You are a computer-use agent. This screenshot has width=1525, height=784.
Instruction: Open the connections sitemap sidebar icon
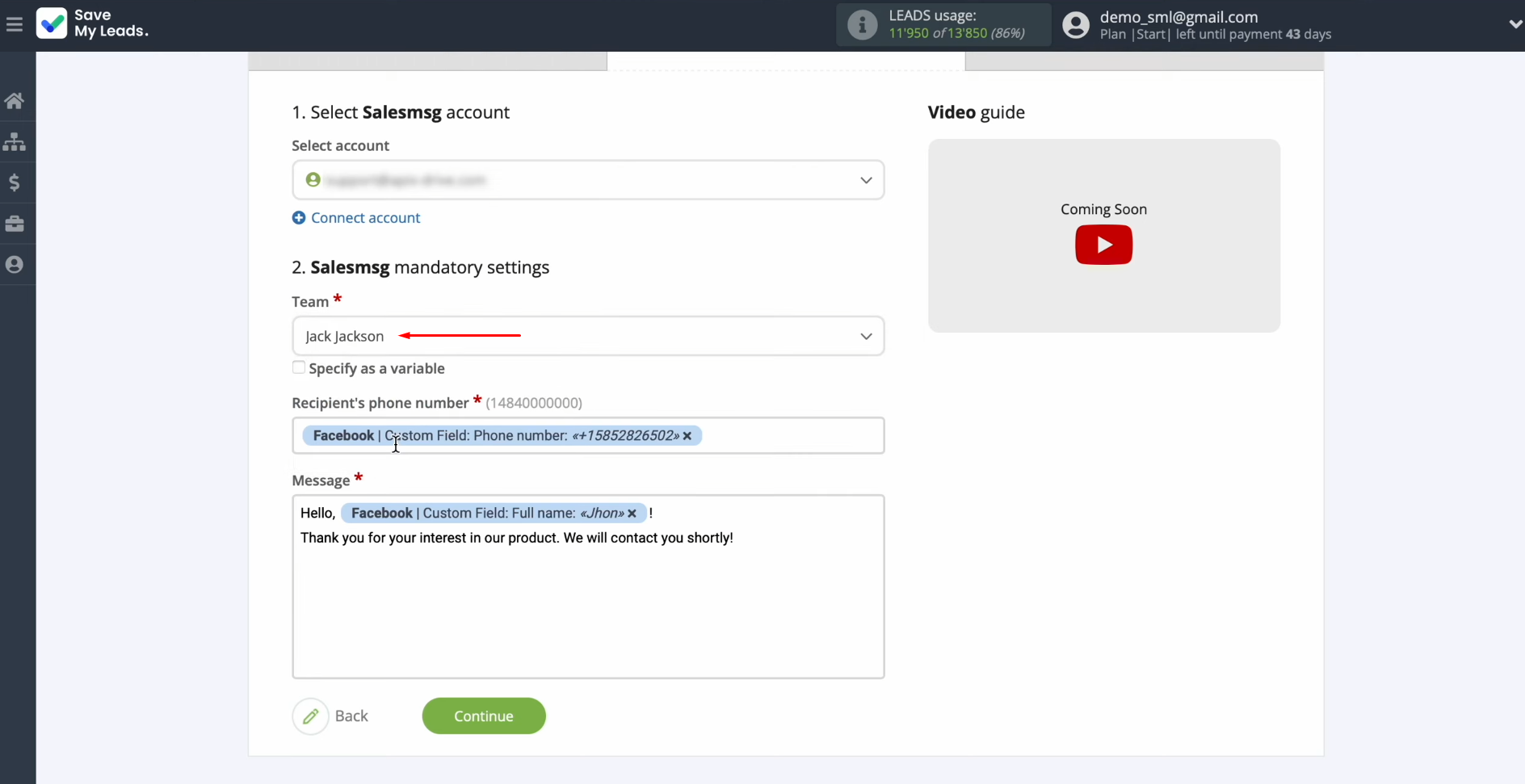click(15, 142)
